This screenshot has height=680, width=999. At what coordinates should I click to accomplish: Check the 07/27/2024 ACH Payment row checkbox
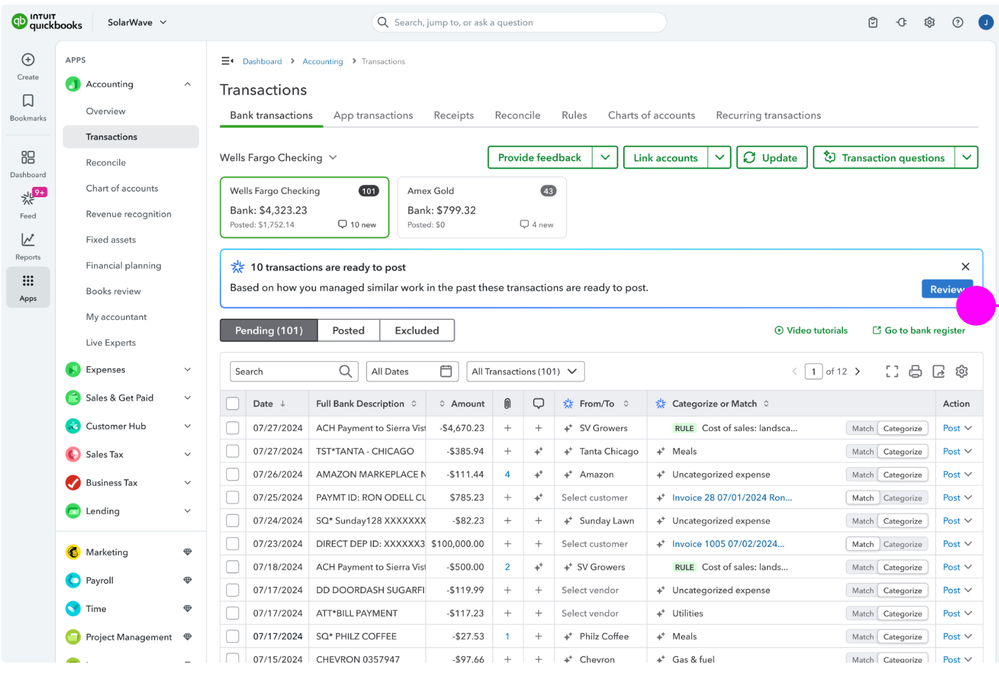pyautogui.click(x=233, y=428)
